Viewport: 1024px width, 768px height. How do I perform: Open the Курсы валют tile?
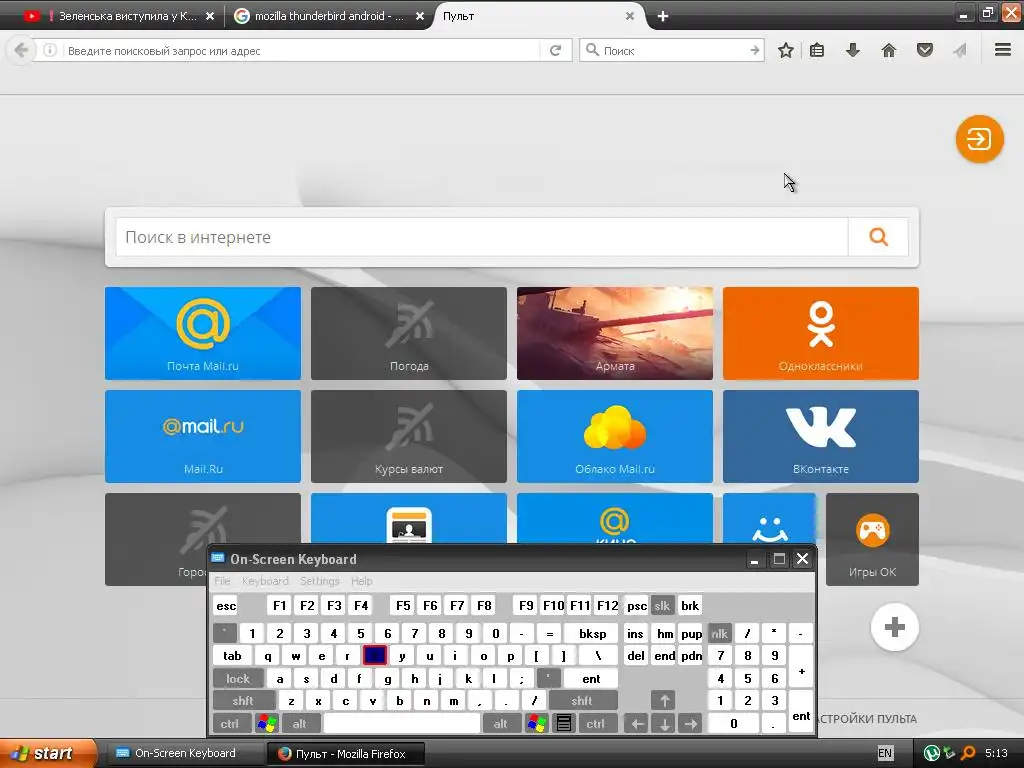click(x=409, y=436)
